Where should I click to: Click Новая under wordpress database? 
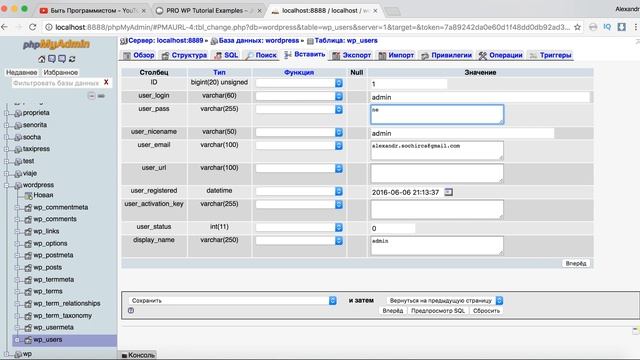click(43, 195)
